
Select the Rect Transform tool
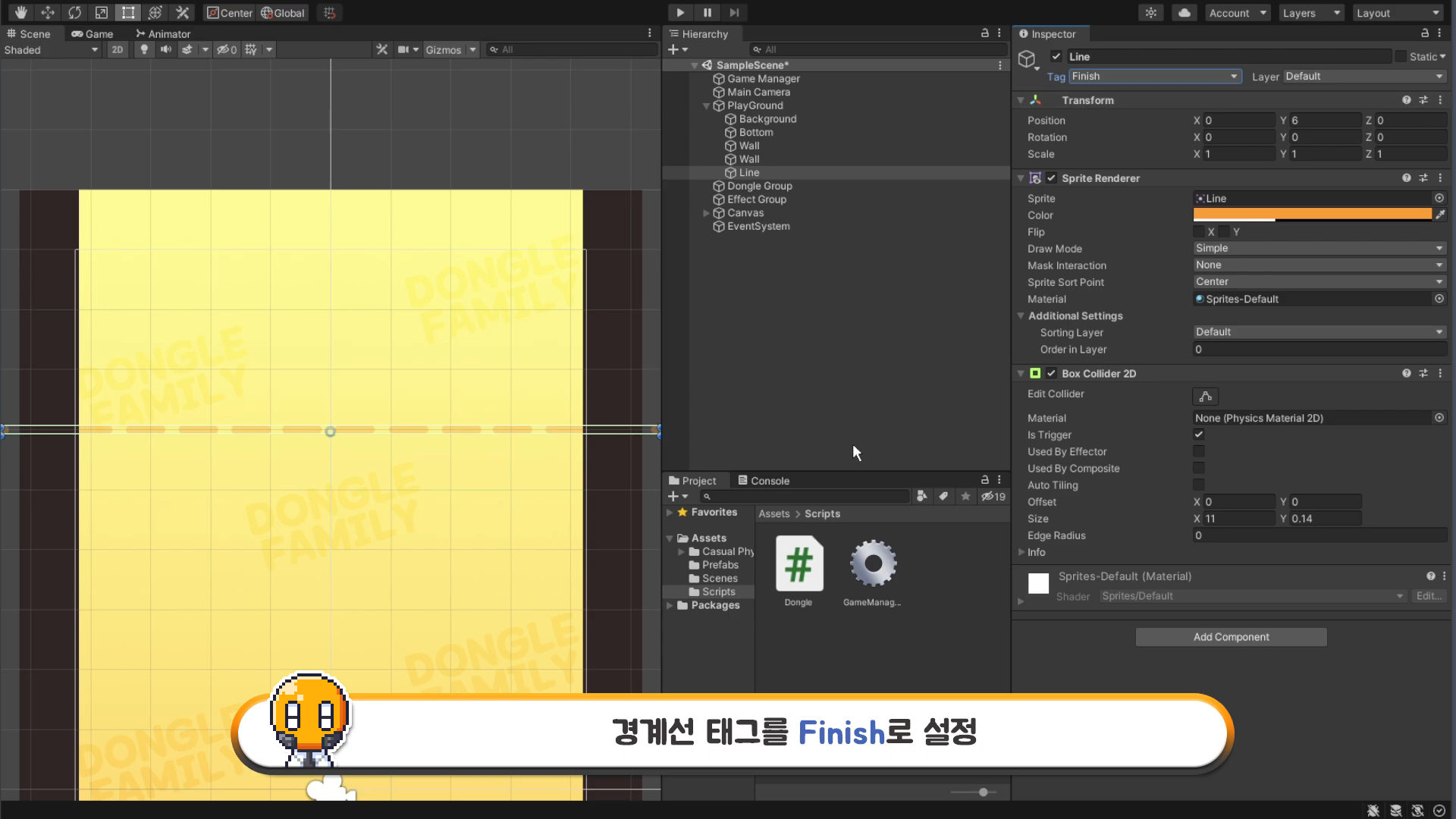point(128,13)
